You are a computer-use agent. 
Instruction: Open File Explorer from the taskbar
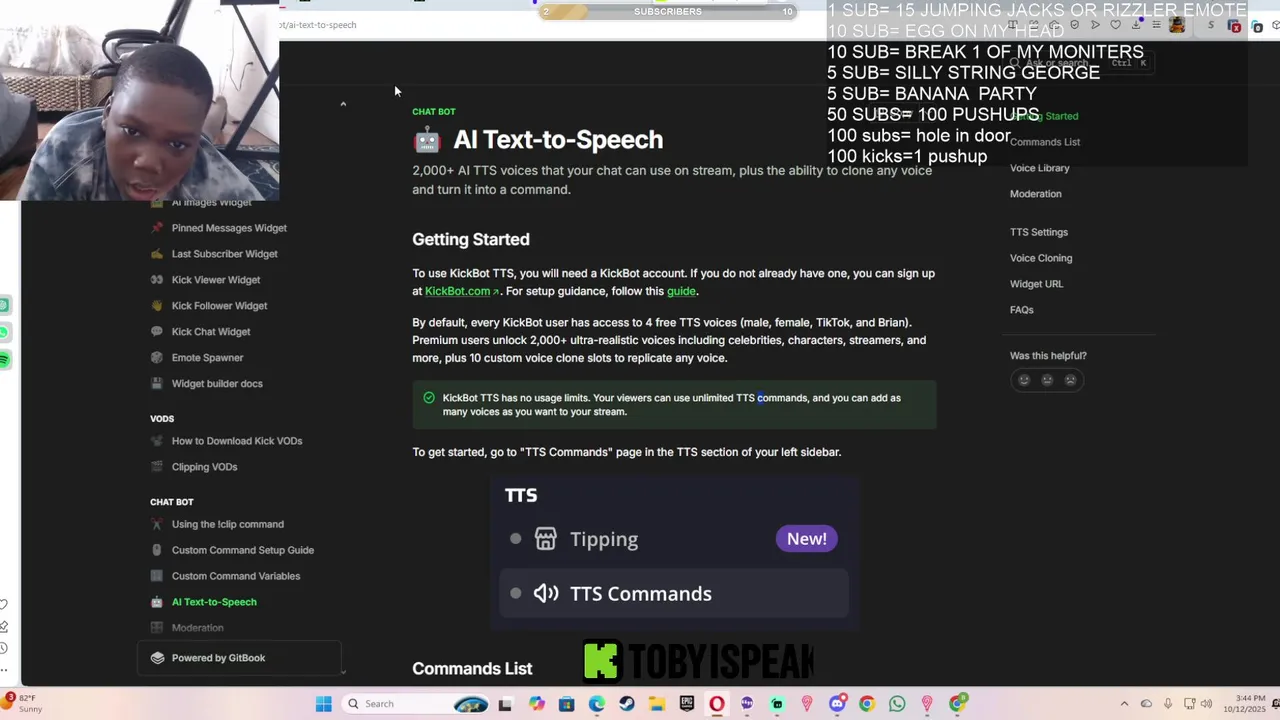point(657,704)
